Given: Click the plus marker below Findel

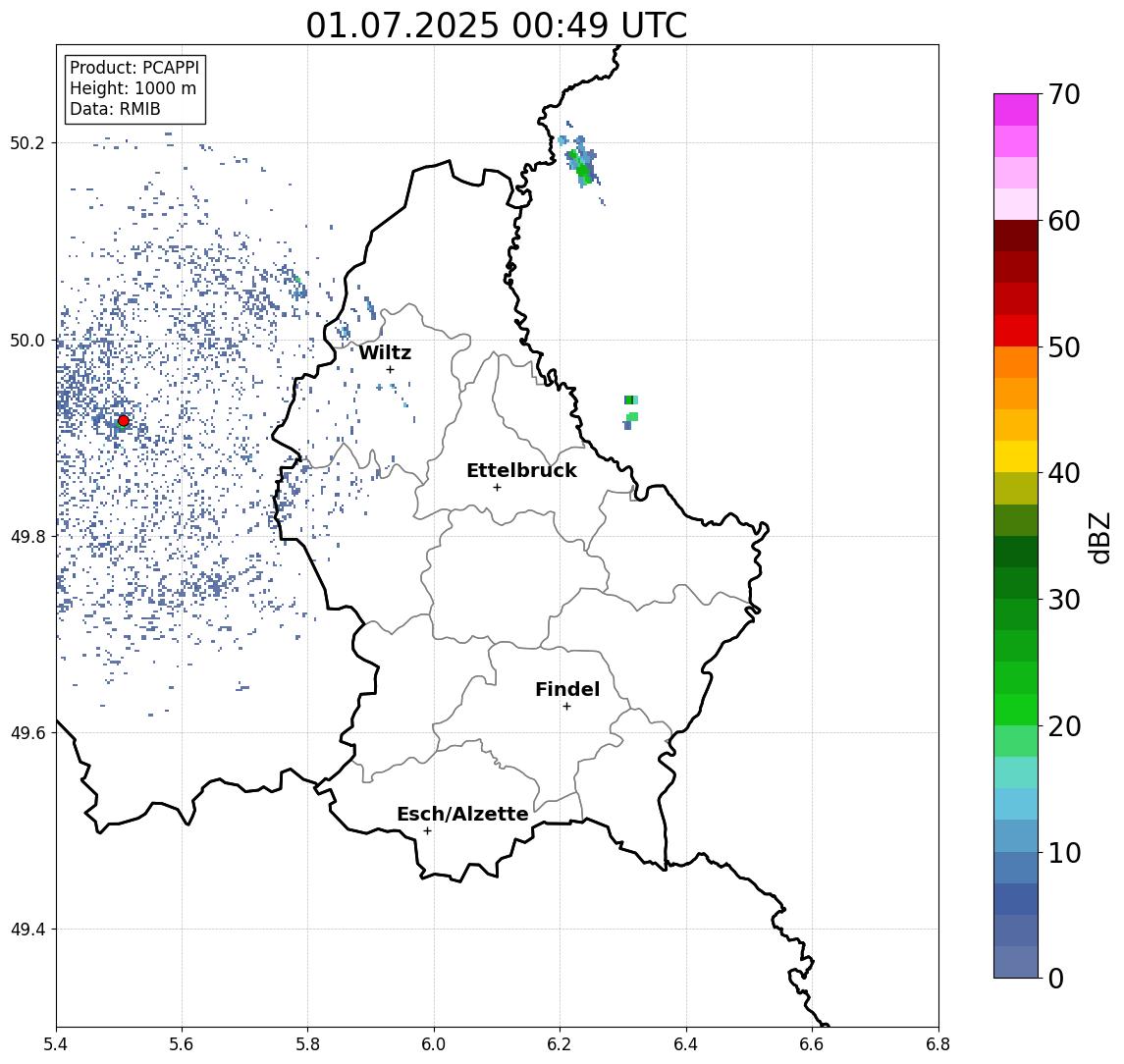Looking at the screenshot, I should (566, 707).
